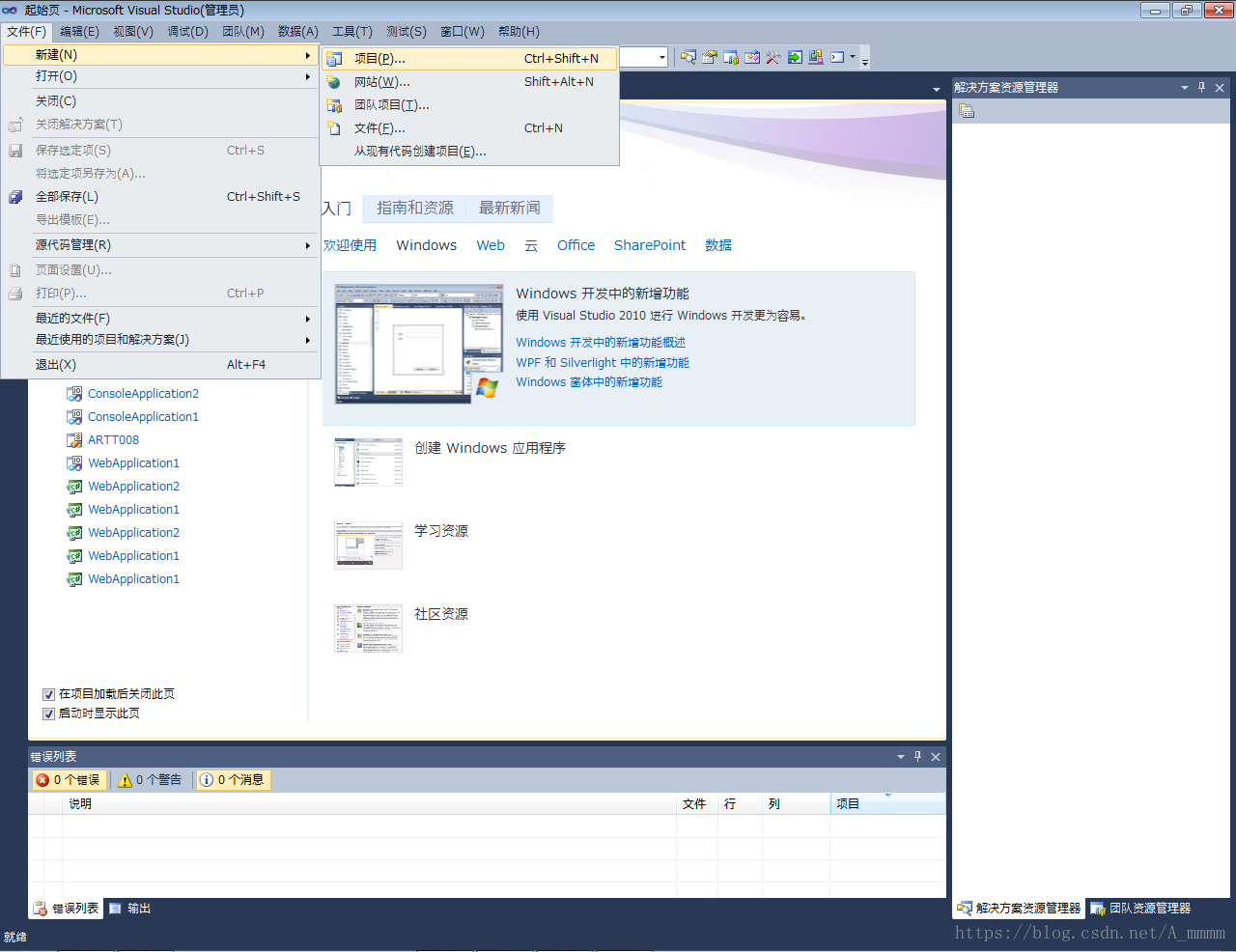Screen dimensions: 1236x952
Task: Click the 学习资源 thumbnail
Action: [368, 546]
